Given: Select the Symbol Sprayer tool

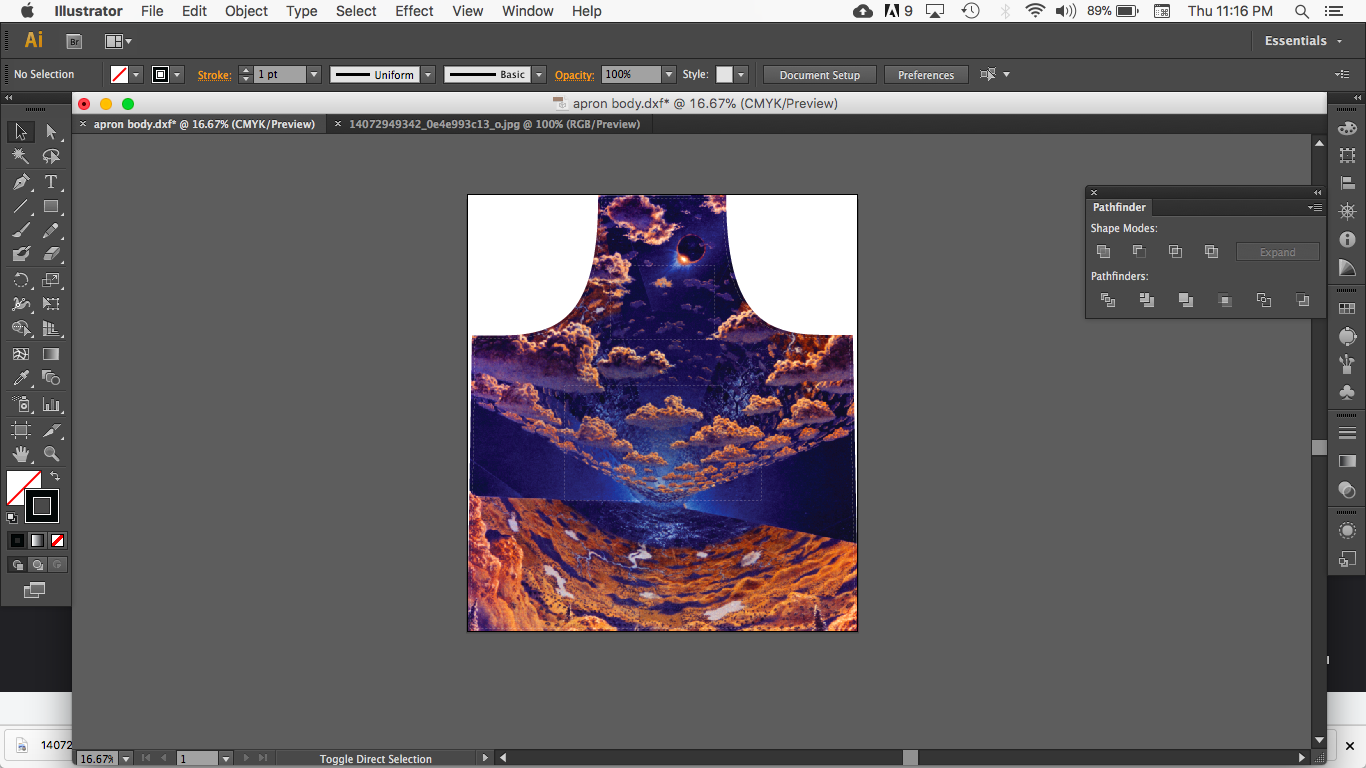Looking at the screenshot, I should (20, 404).
